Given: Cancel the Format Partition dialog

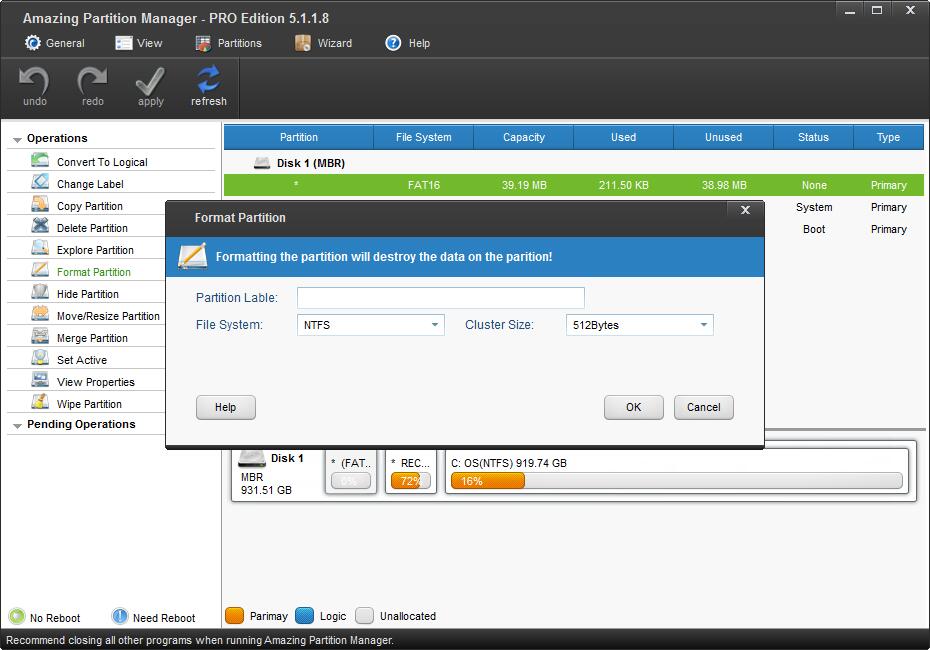Looking at the screenshot, I should coord(703,407).
